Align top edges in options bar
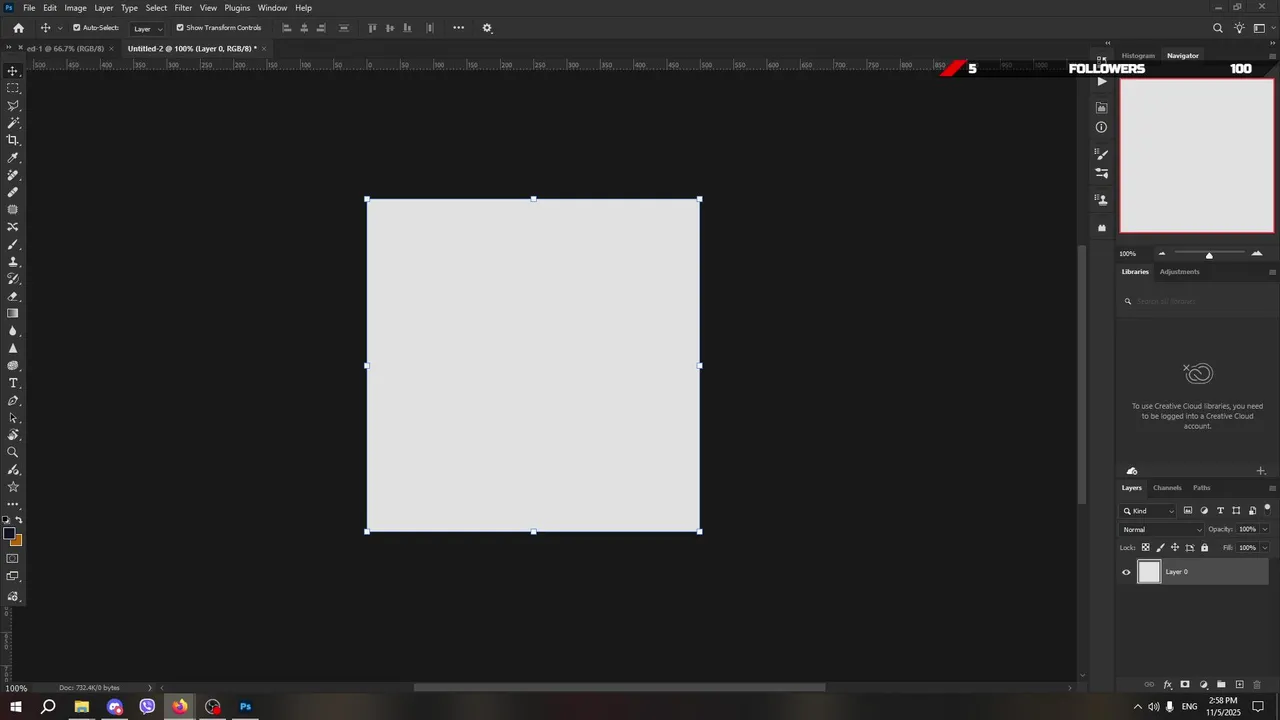This screenshot has height=720, width=1280. (373, 28)
